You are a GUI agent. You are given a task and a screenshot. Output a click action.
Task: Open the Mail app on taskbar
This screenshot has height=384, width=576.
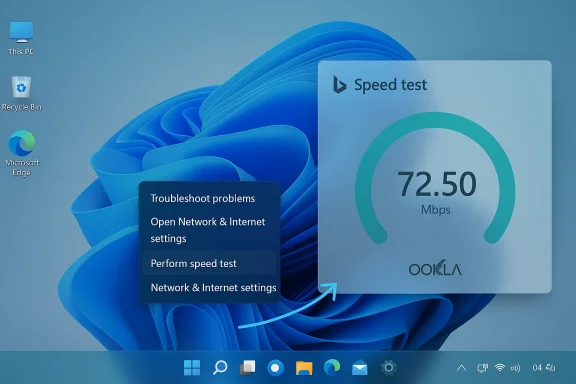360,367
